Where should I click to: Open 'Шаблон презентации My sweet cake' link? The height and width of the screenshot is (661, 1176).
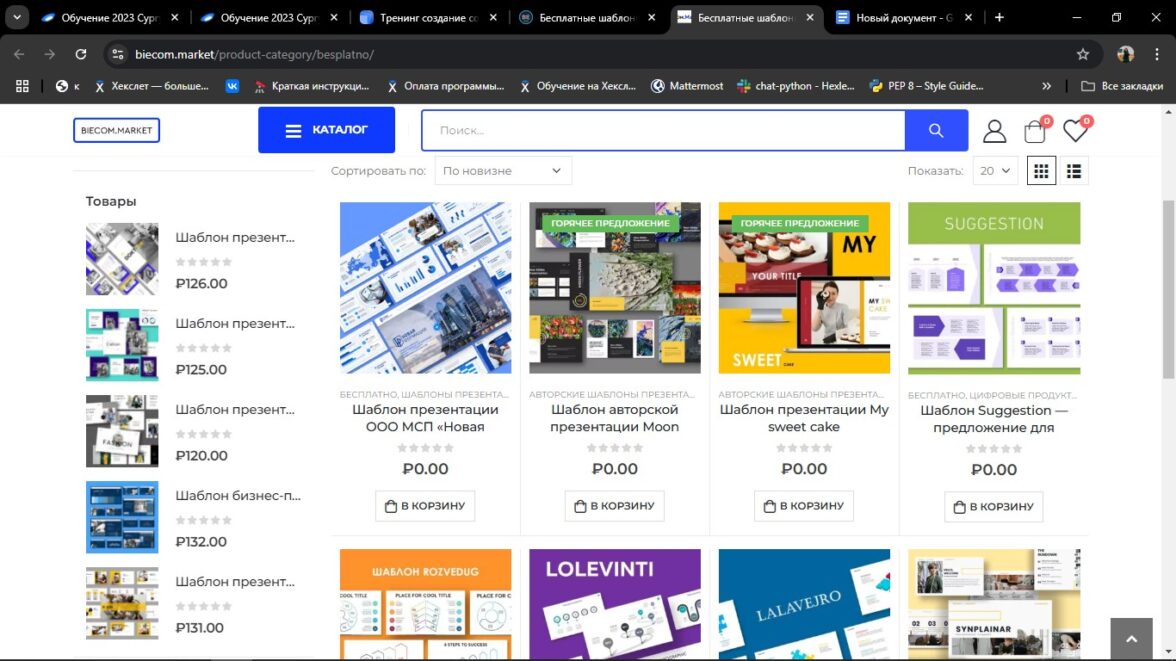[x=804, y=418]
